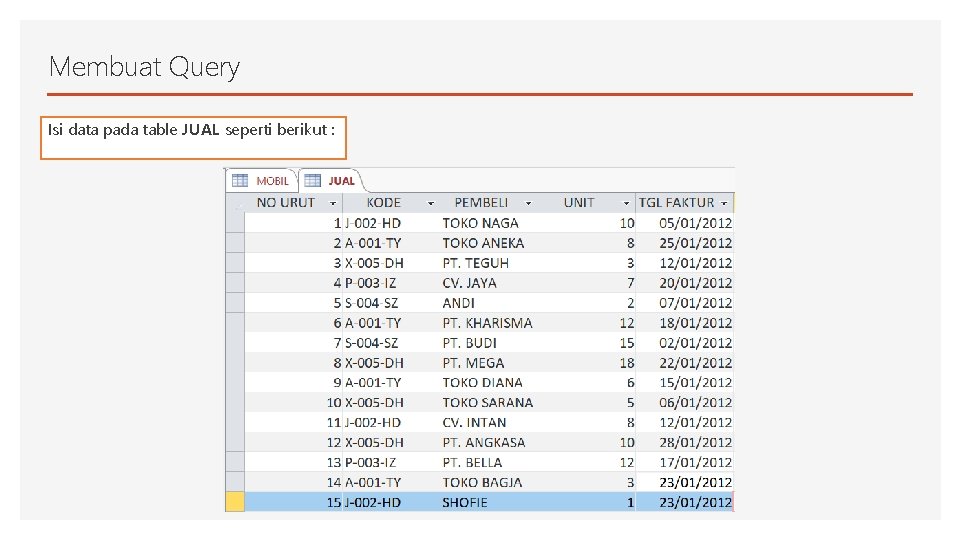Expand the KODE column filter arrow

[431, 203]
